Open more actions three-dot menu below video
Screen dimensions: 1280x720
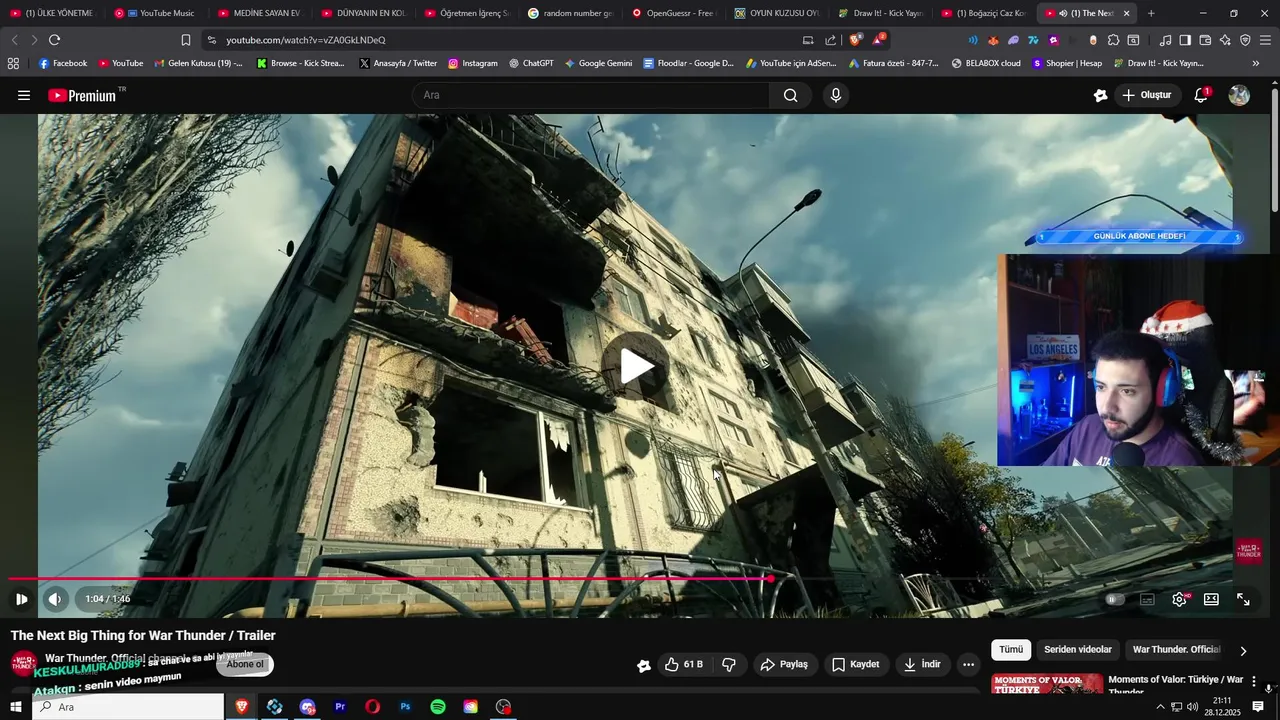pyautogui.click(x=968, y=664)
